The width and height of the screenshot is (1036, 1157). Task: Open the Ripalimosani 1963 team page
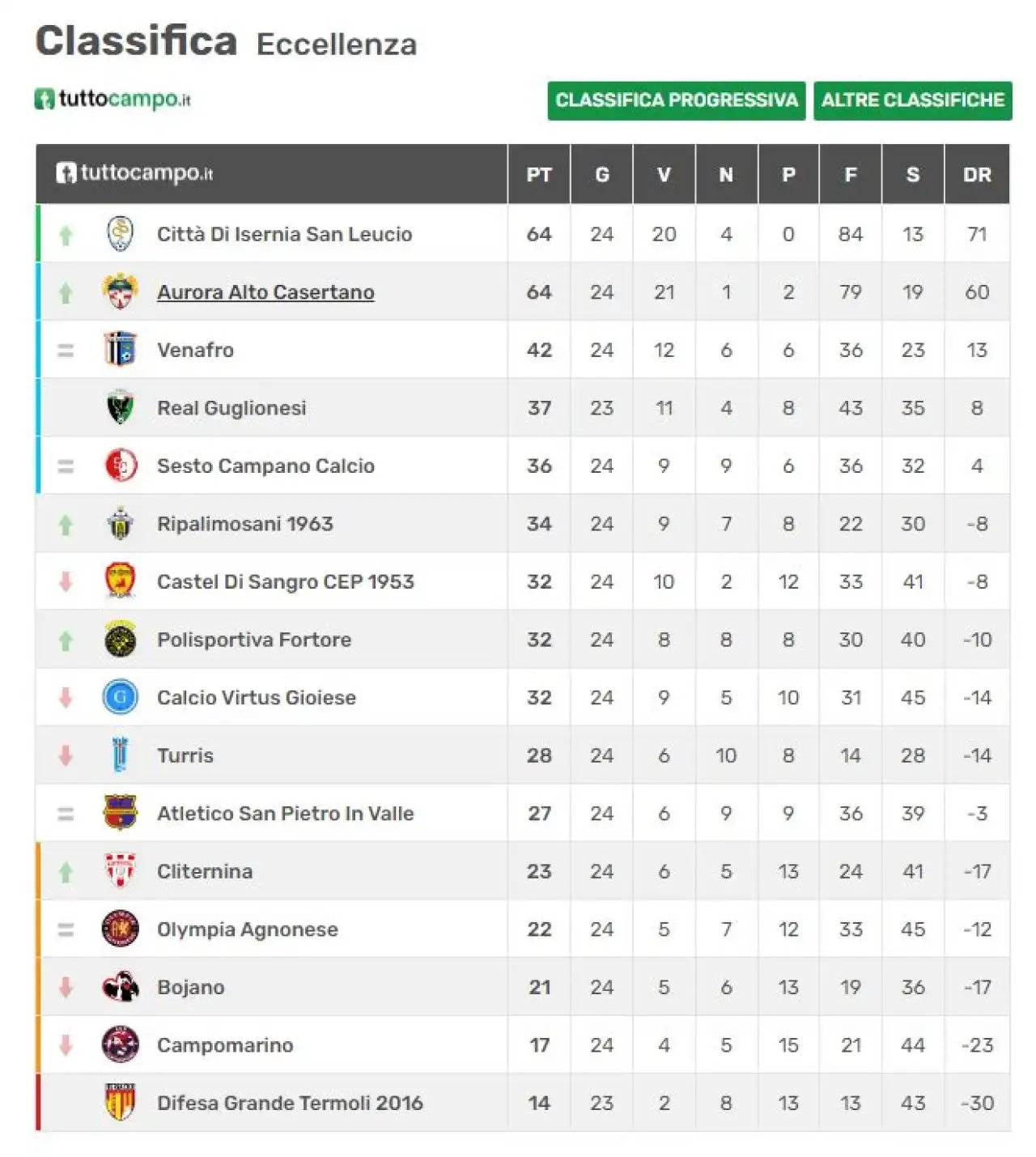[245, 524]
